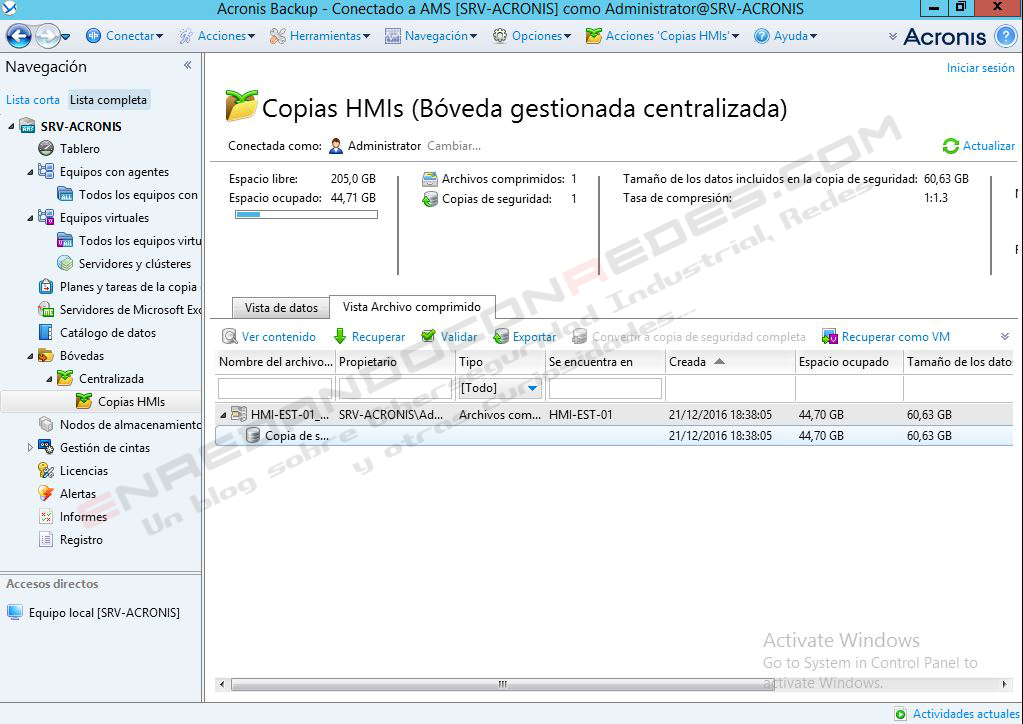
Task: Click the Nombre del archivo filter field
Action: 274,388
